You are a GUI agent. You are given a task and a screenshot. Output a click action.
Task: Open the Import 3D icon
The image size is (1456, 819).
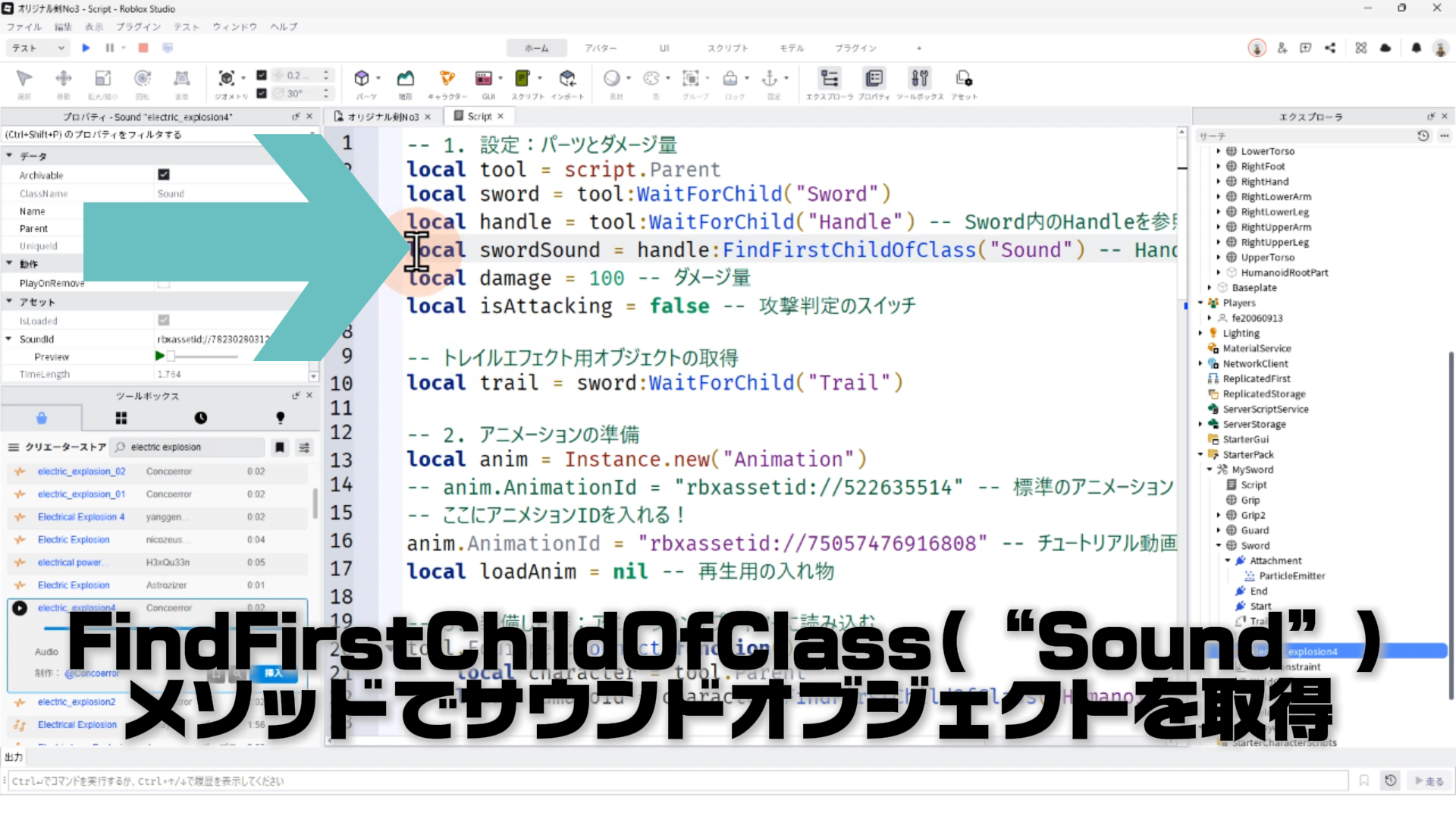click(x=567, y=79)
